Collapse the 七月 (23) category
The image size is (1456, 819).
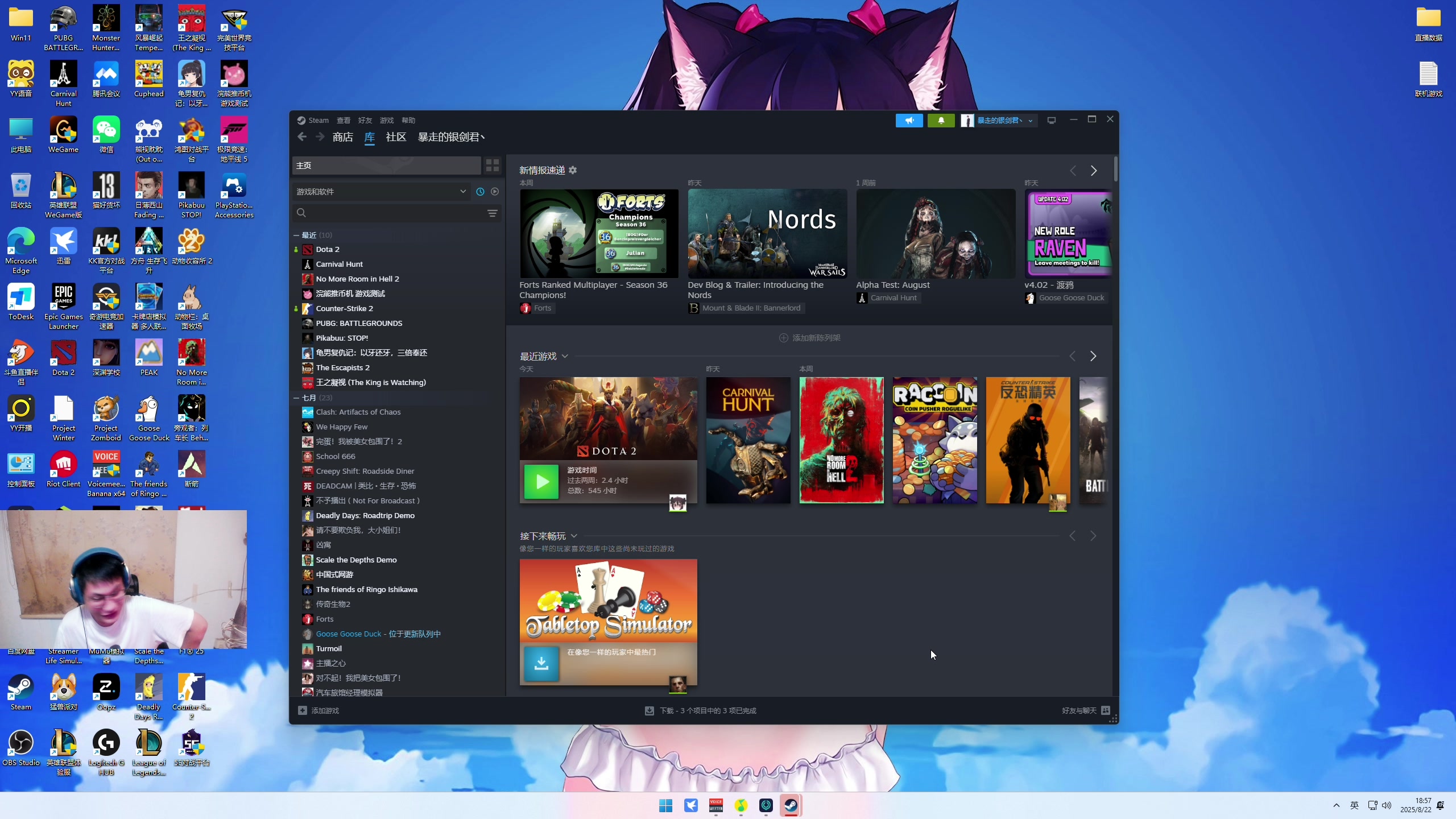[296, 398]
